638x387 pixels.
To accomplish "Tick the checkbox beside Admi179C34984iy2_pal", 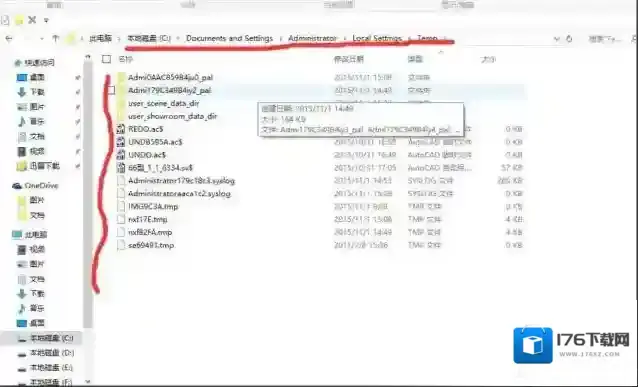I will [x=111, y=90].
